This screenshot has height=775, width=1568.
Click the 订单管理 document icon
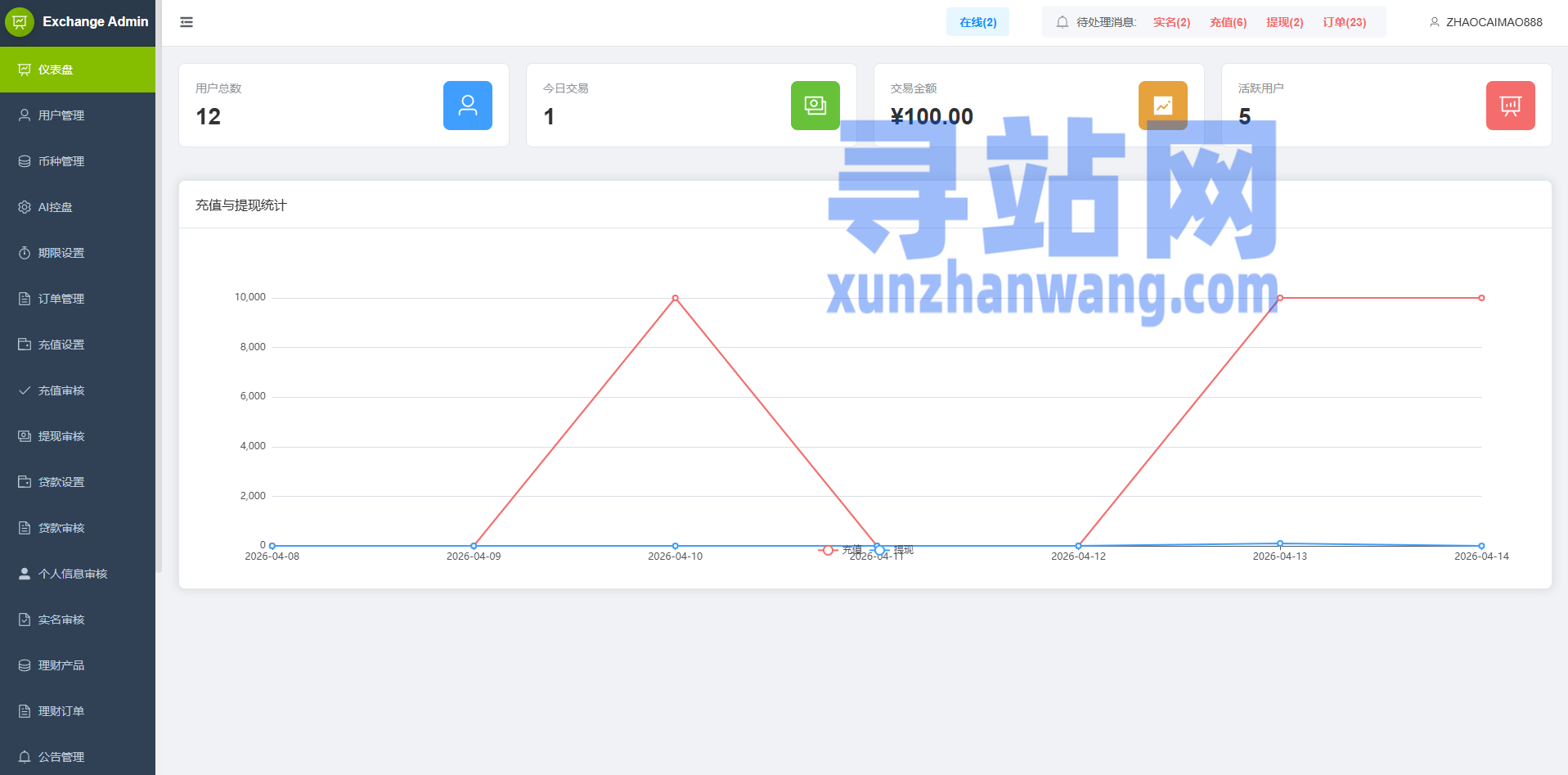coord(25,299)
